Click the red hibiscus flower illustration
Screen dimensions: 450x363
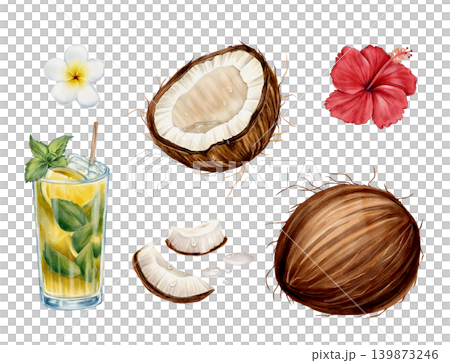coord(371,86)
